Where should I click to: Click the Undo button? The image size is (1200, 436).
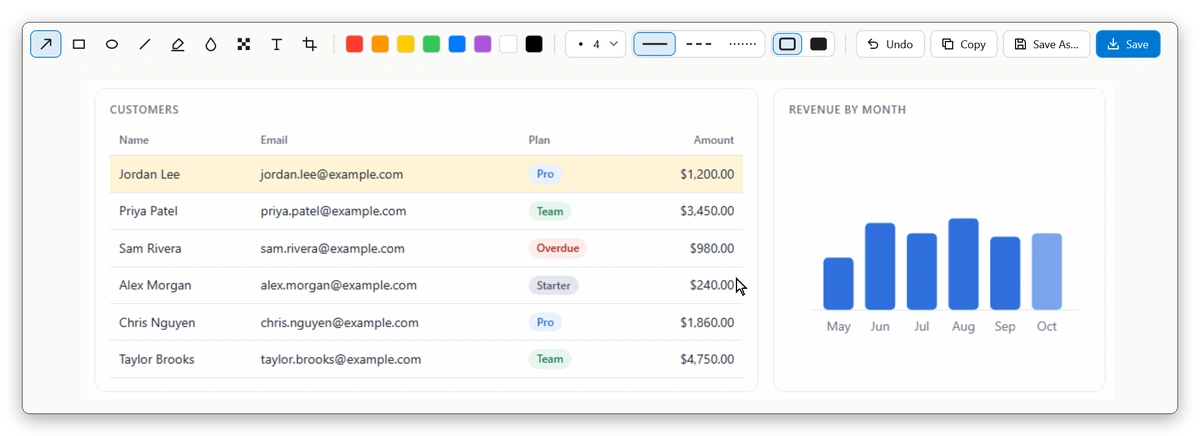point(890,44)
